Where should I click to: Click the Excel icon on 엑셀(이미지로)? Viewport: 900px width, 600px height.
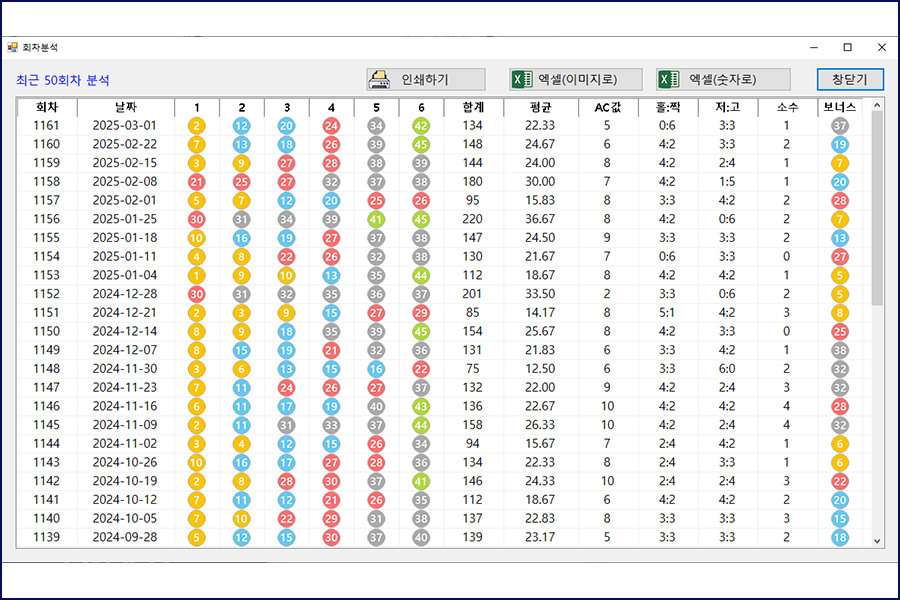pyautogui.click(x=521, y=79)
